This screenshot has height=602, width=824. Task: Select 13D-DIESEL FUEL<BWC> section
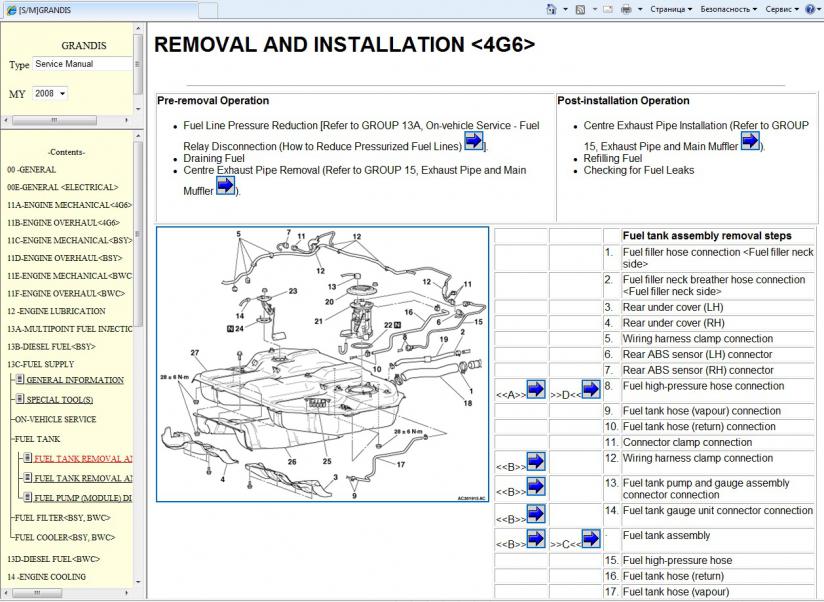click(53, 559)
